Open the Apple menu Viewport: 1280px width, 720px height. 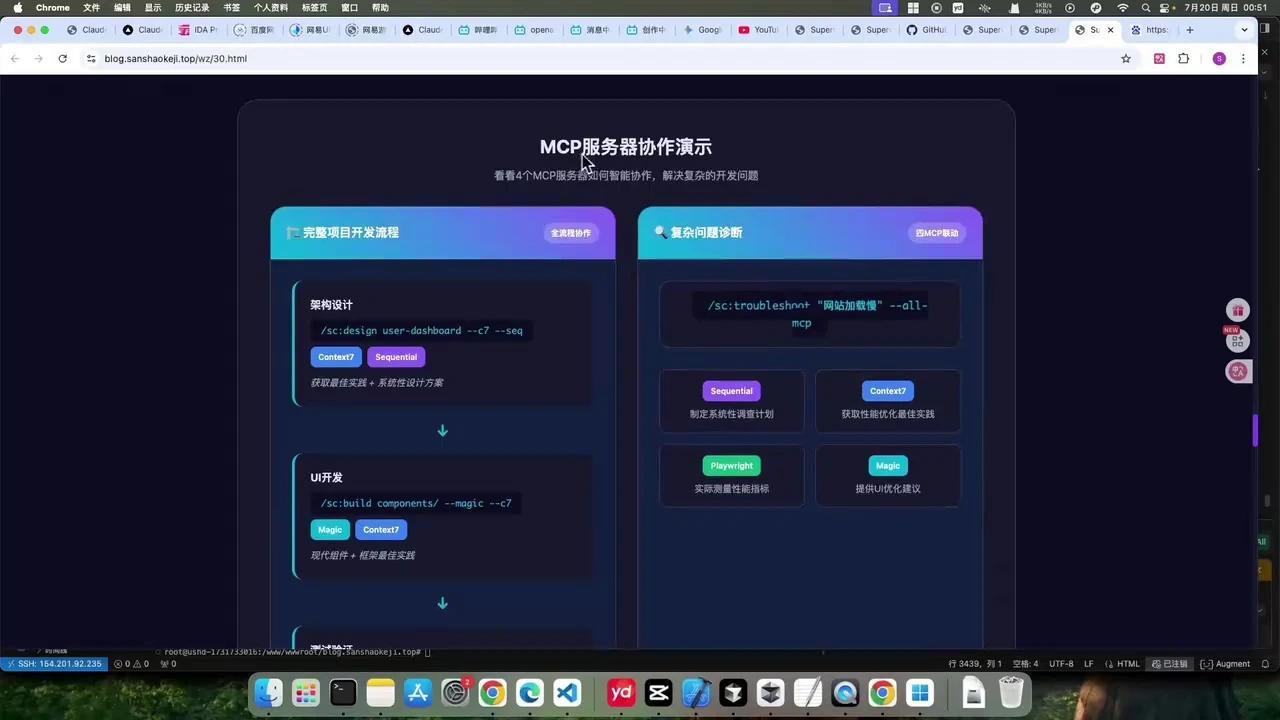17,7
